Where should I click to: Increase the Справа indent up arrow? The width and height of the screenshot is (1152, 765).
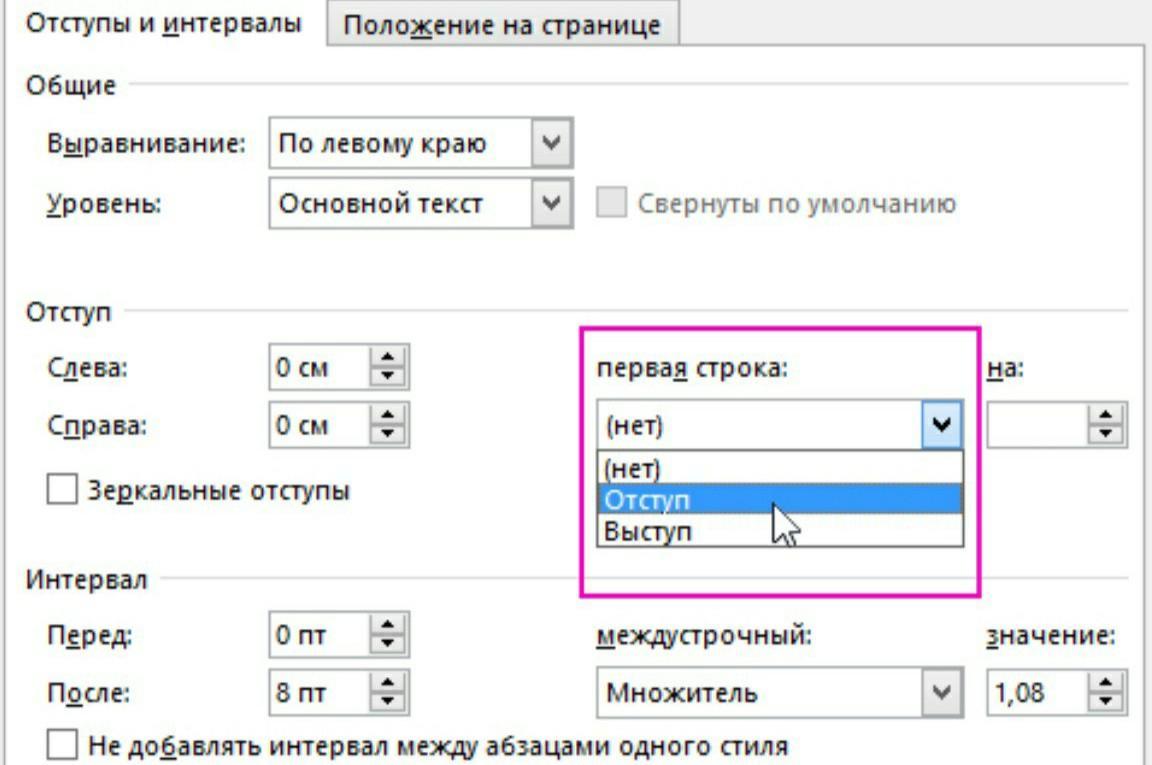387,414
